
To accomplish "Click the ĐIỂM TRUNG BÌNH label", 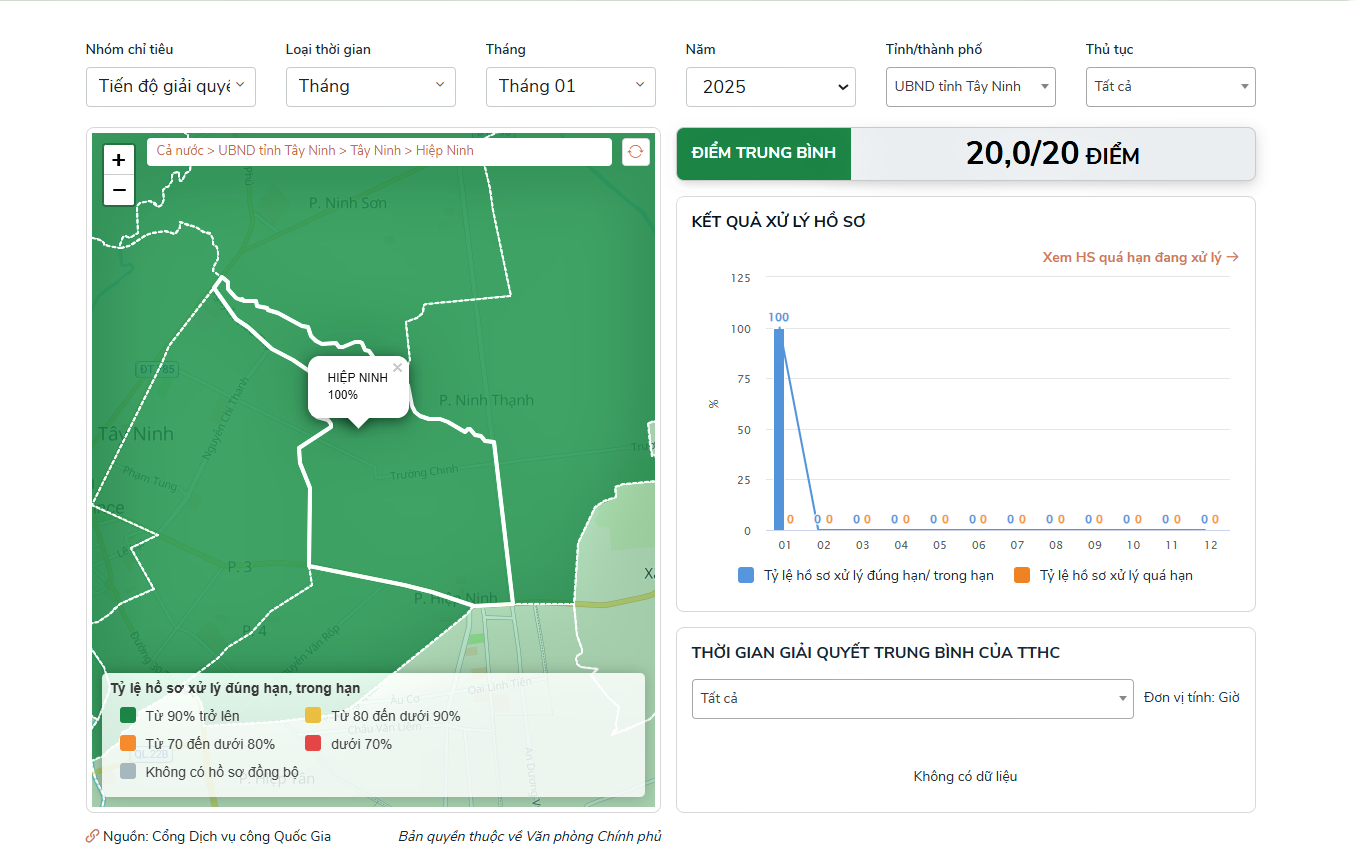I will coord(764,154).
